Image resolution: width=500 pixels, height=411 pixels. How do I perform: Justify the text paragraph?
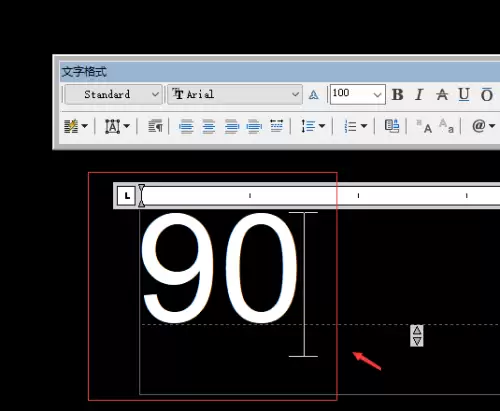[254, 126]
